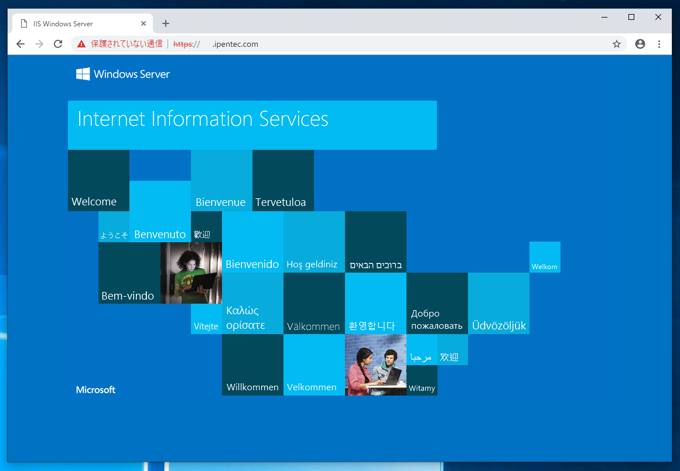Click the Üdvözöljük tile
Viewport: 680px width, 471px height.
499,304
